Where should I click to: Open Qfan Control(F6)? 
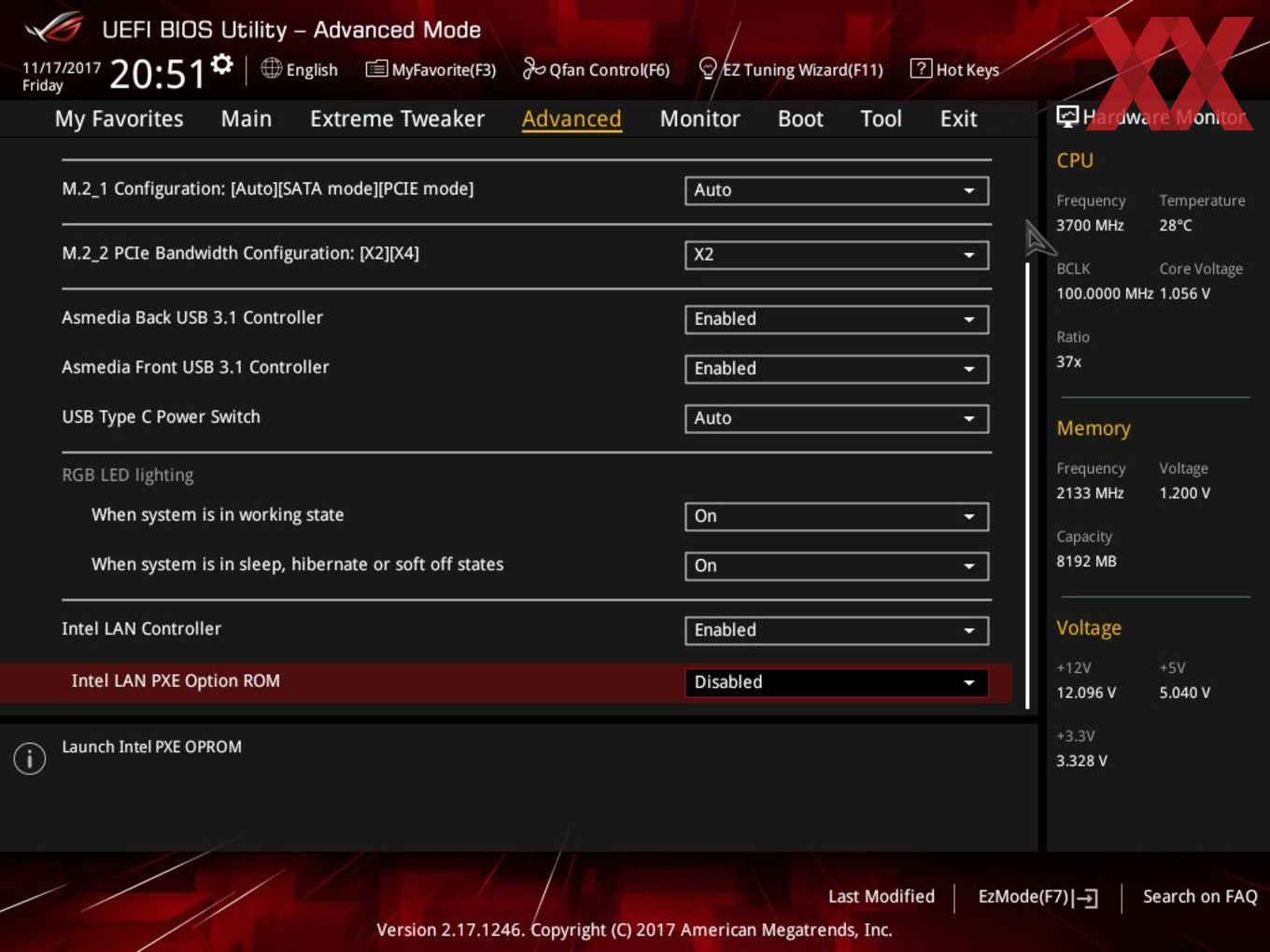(x=596, y=69)
